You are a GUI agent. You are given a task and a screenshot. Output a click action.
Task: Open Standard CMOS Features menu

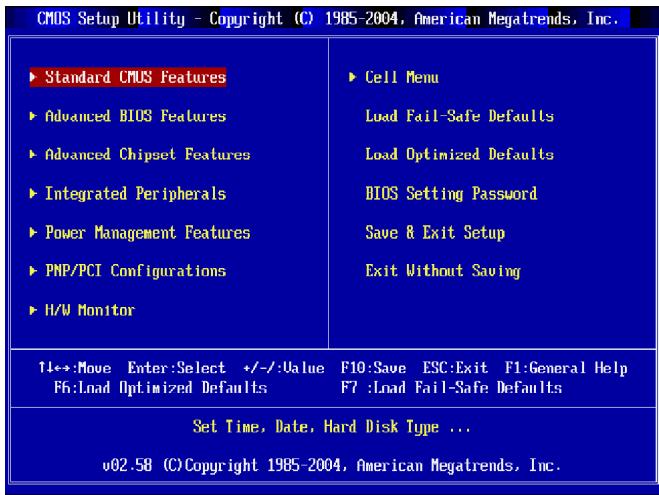[x=128, y=77]
